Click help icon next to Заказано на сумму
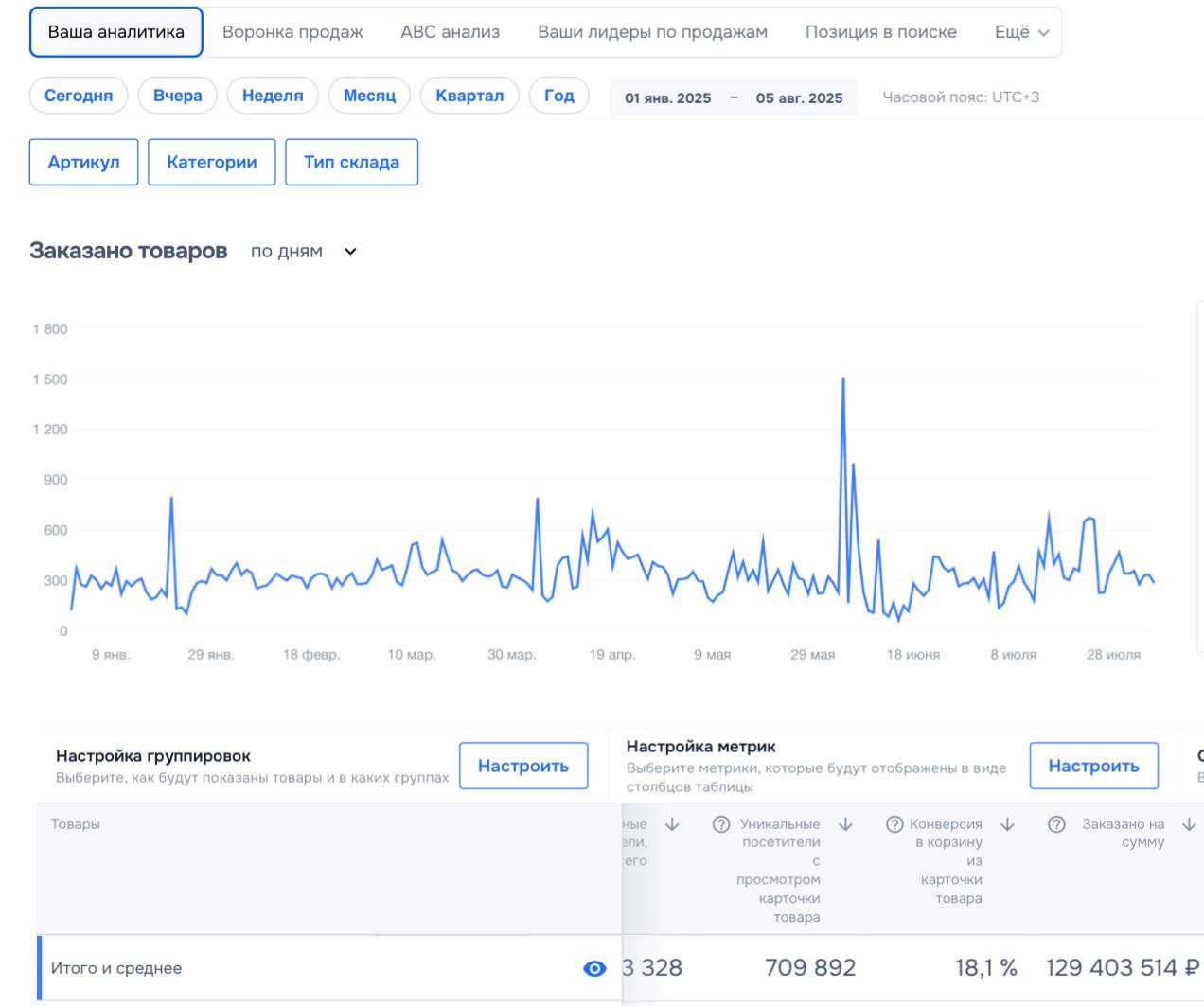This screenshot has height=1006, width=1204. (1056, 824)
